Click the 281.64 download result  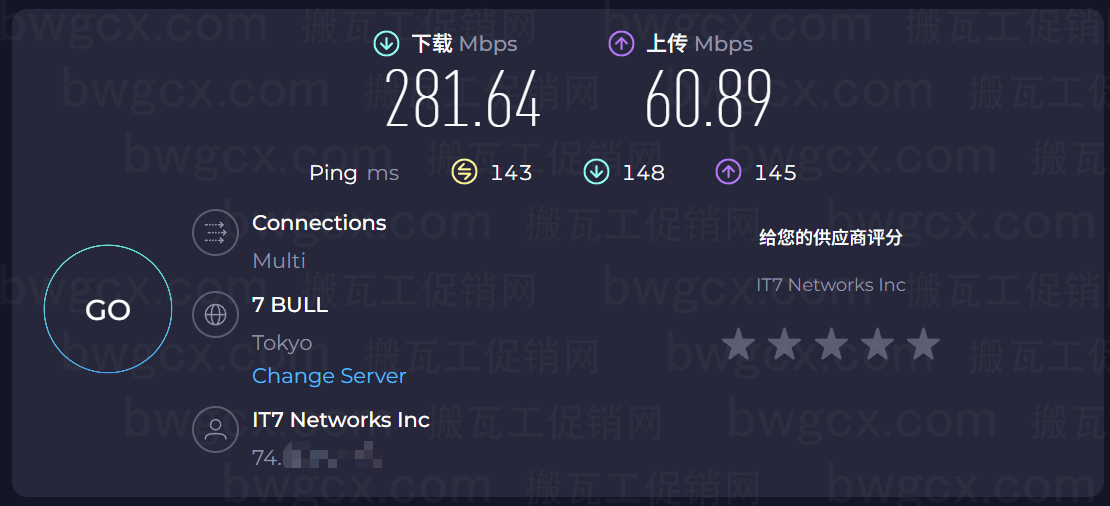click(463, 98)
